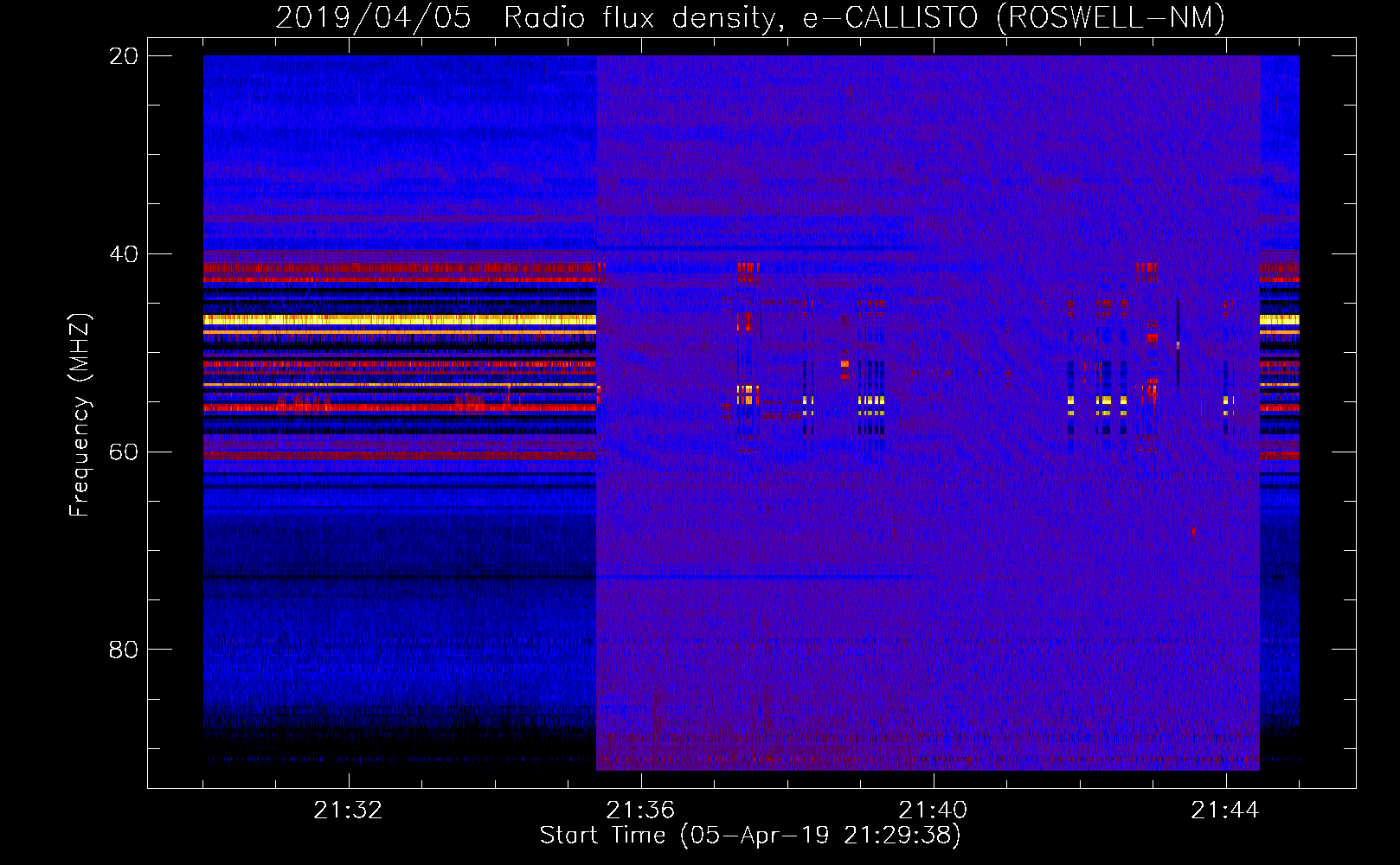Image resolution: width=1400 pixels, height=865 pixels.
Task: Click the time tick label '21:36'
Action: (x=640, y=811)
